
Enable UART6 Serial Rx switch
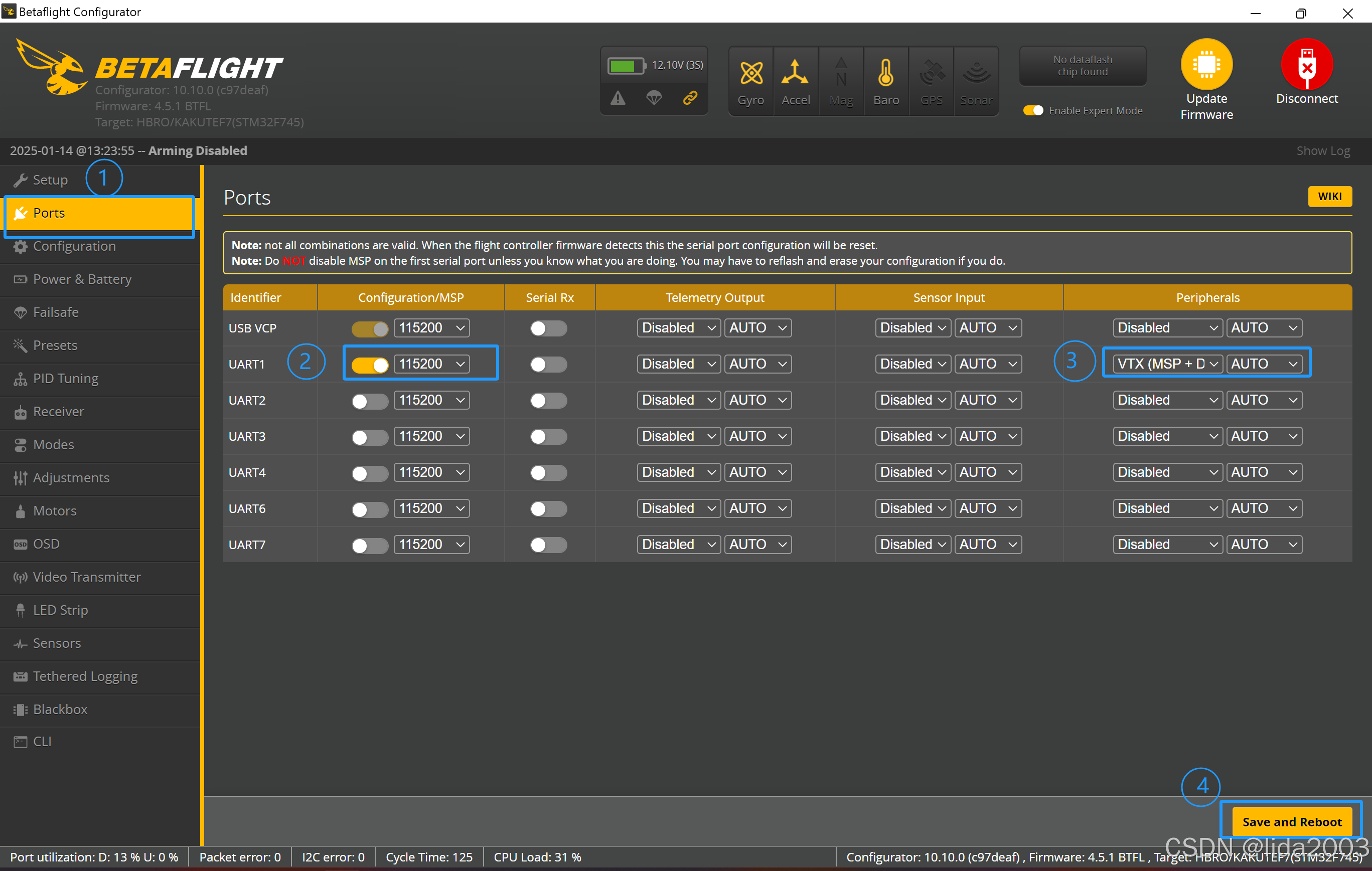pos(548,509)
